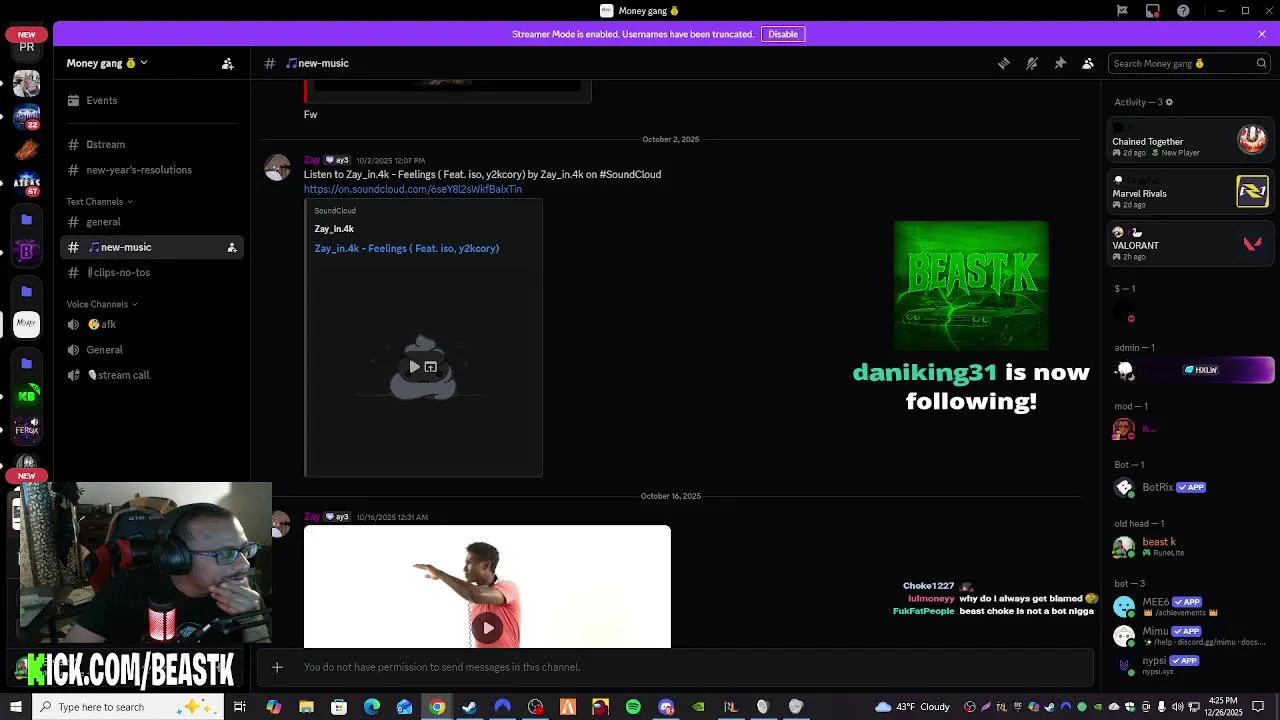
Task: Click the Discord quests flag icon
Action: tap(1122, 11)
